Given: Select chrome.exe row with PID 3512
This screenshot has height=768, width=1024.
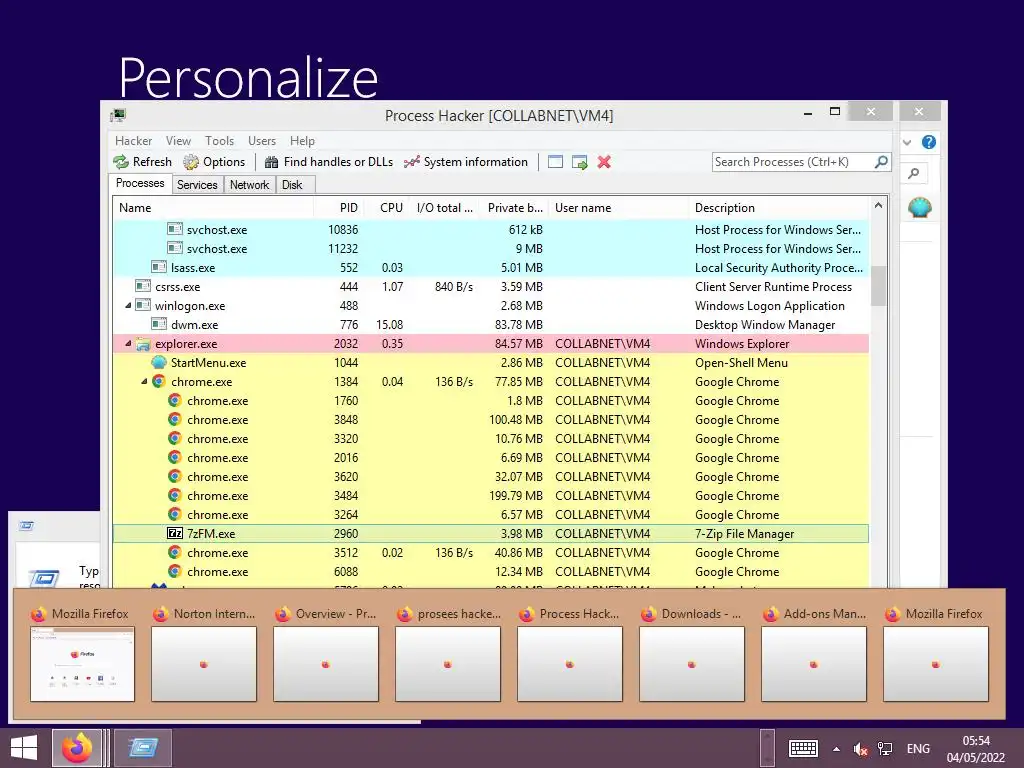Looking at the screenshot, I should [491, 552].
